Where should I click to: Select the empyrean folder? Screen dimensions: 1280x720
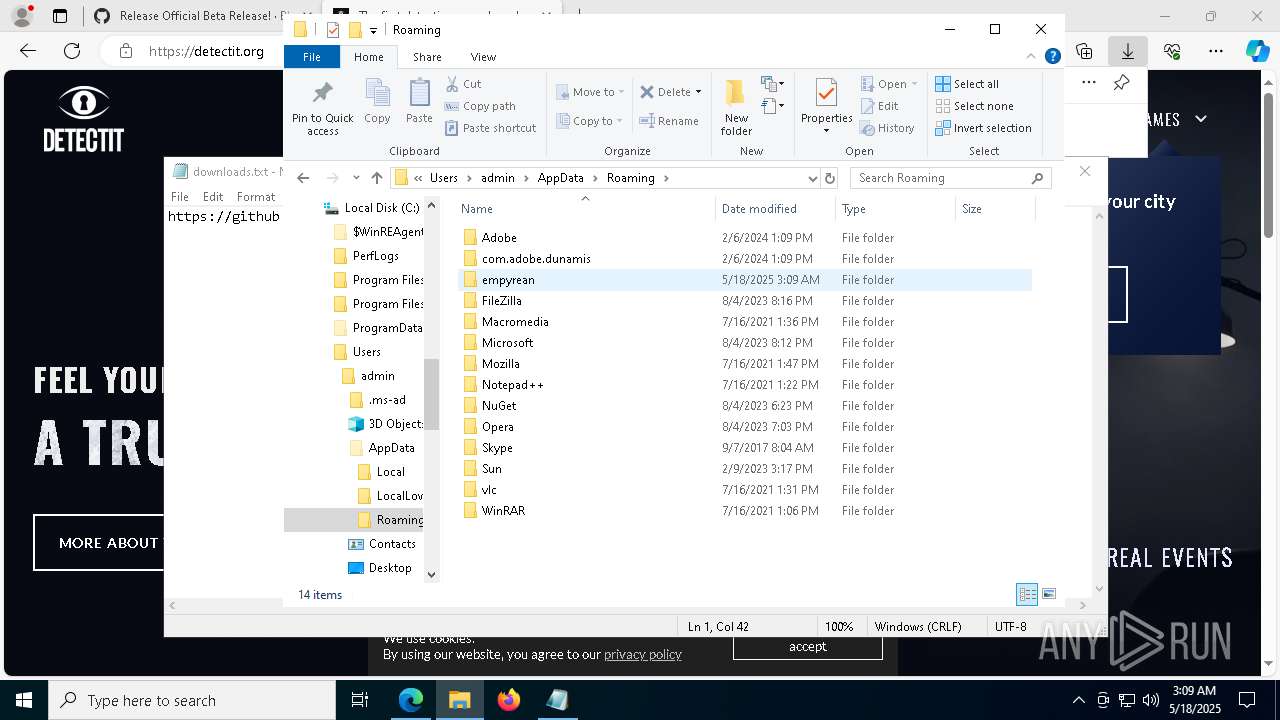[x=745, y=280]
